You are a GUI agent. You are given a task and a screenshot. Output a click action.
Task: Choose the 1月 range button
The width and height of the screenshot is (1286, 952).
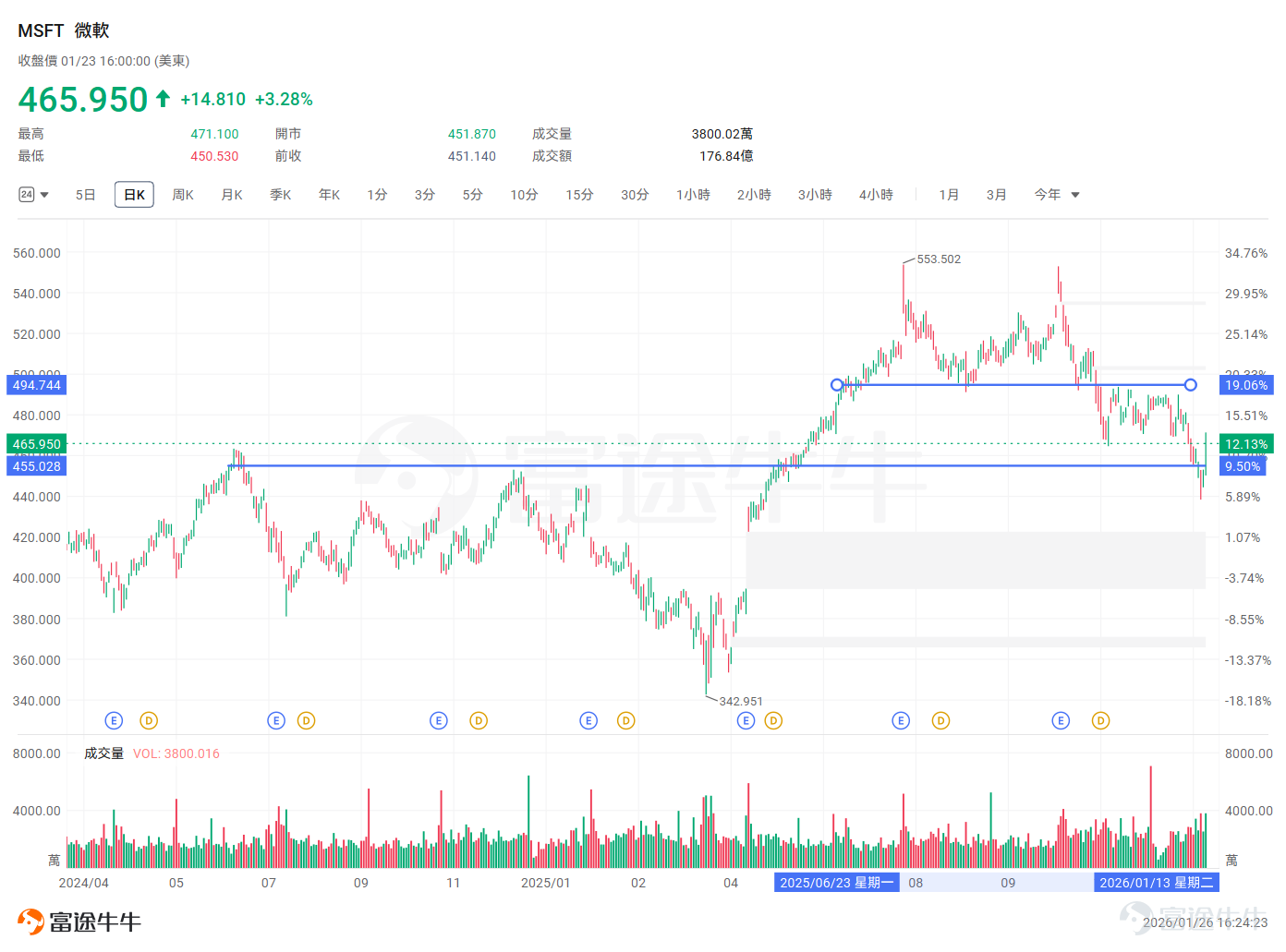[x=950, y=195]
